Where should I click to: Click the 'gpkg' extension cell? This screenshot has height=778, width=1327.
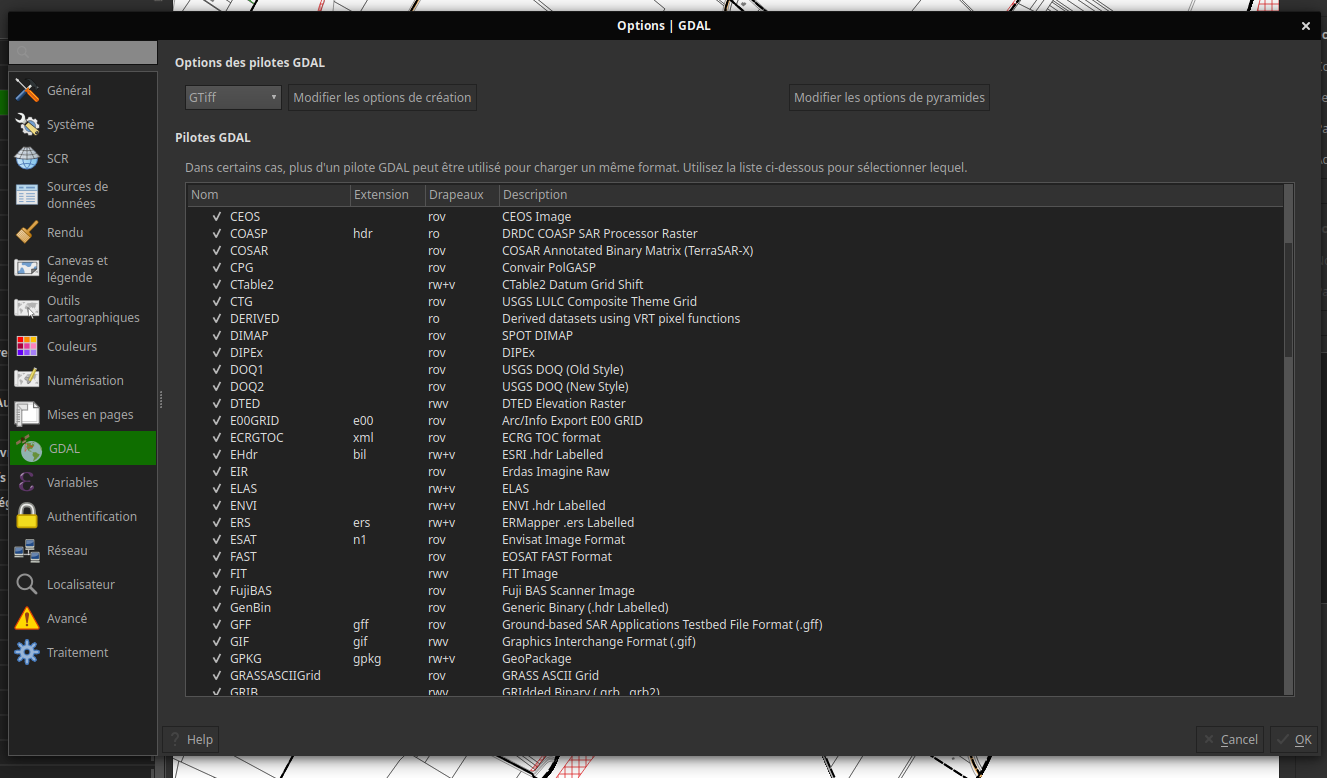[367, 658]
